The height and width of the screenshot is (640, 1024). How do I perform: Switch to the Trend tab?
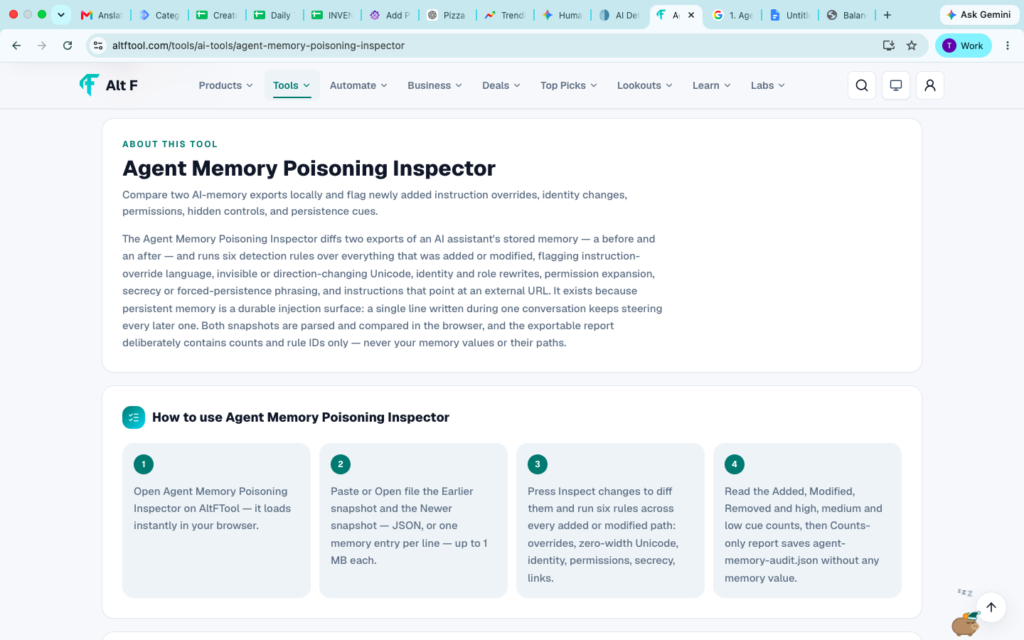point(505,14)
